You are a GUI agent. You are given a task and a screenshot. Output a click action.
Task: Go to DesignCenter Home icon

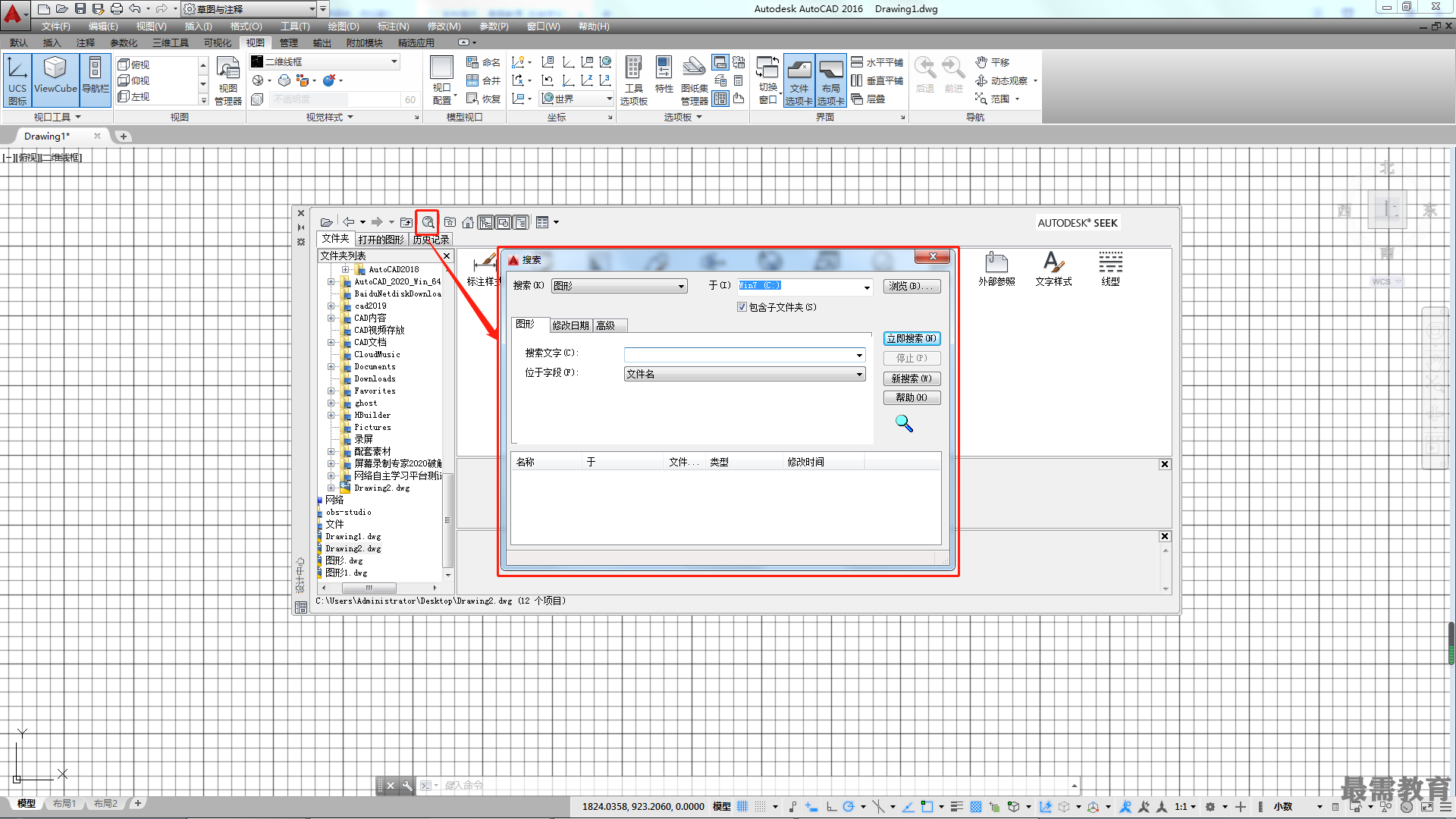pyautogui.click(x=468, y=222)
